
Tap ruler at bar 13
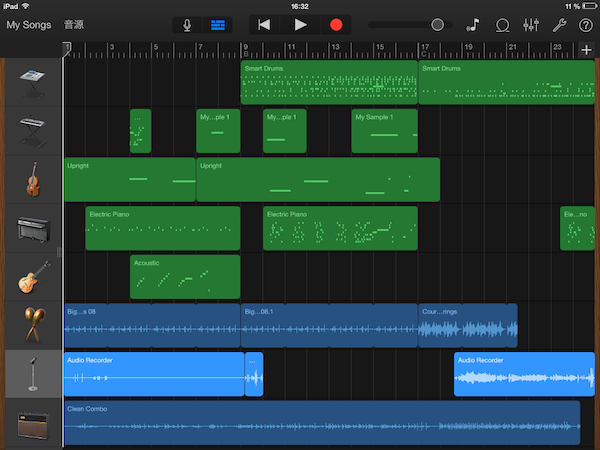coord(336,47)
